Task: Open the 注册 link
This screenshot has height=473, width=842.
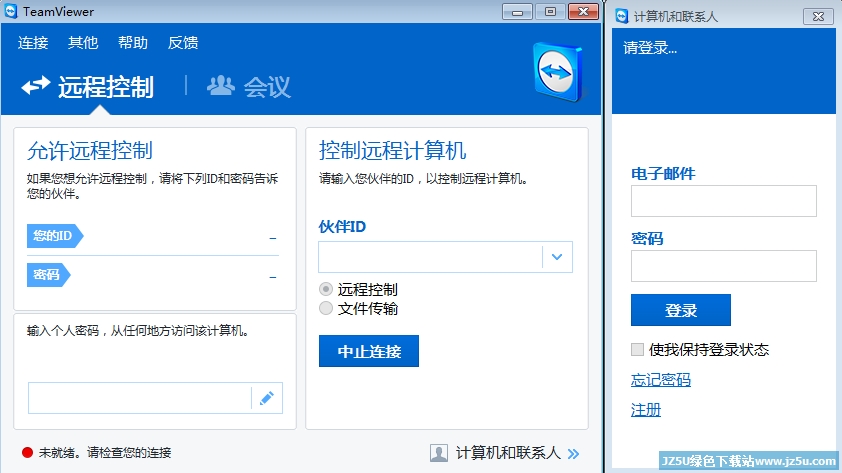Action: click(646, 410)
